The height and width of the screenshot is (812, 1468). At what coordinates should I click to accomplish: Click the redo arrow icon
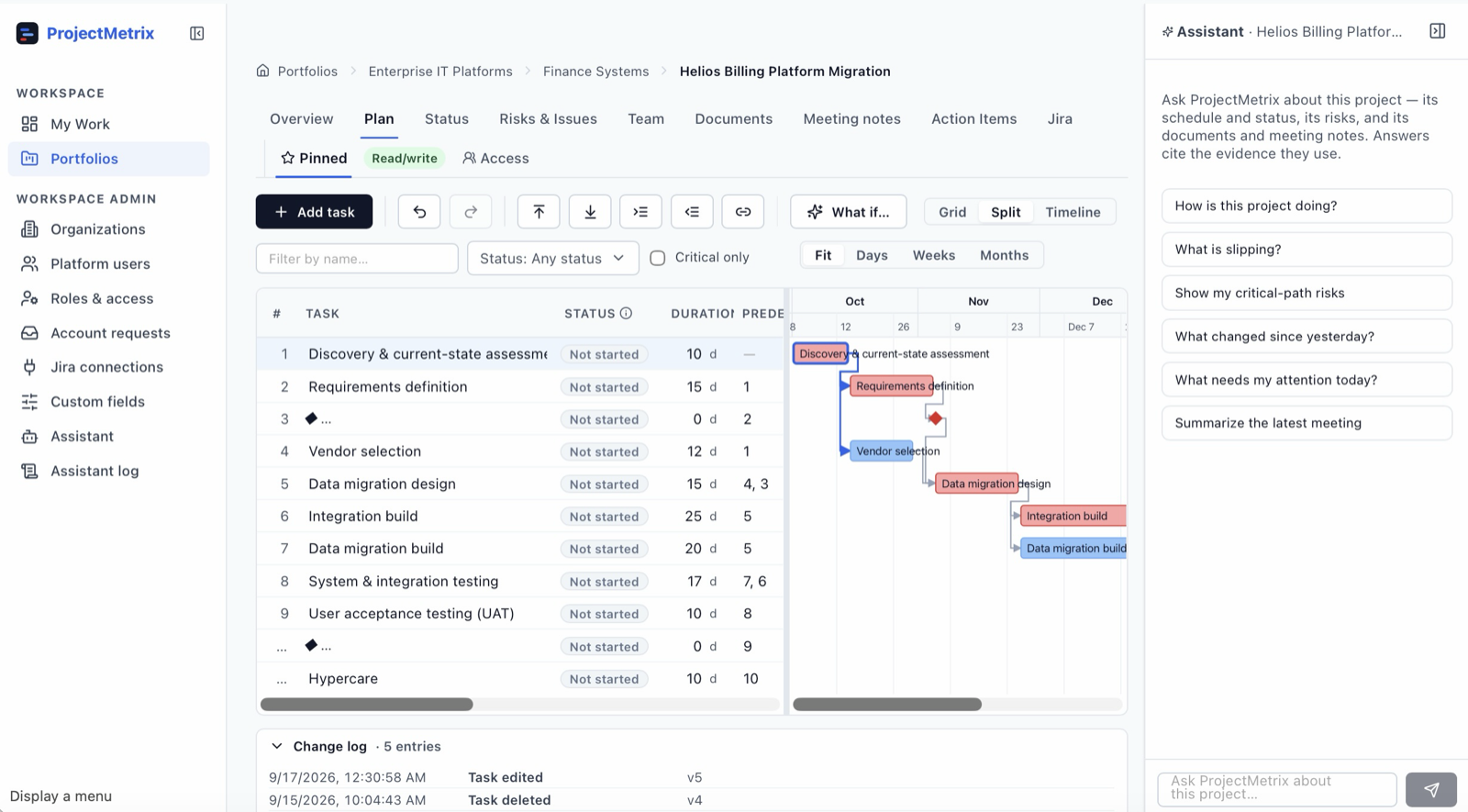pyautogui.click(x=471, y=212)
